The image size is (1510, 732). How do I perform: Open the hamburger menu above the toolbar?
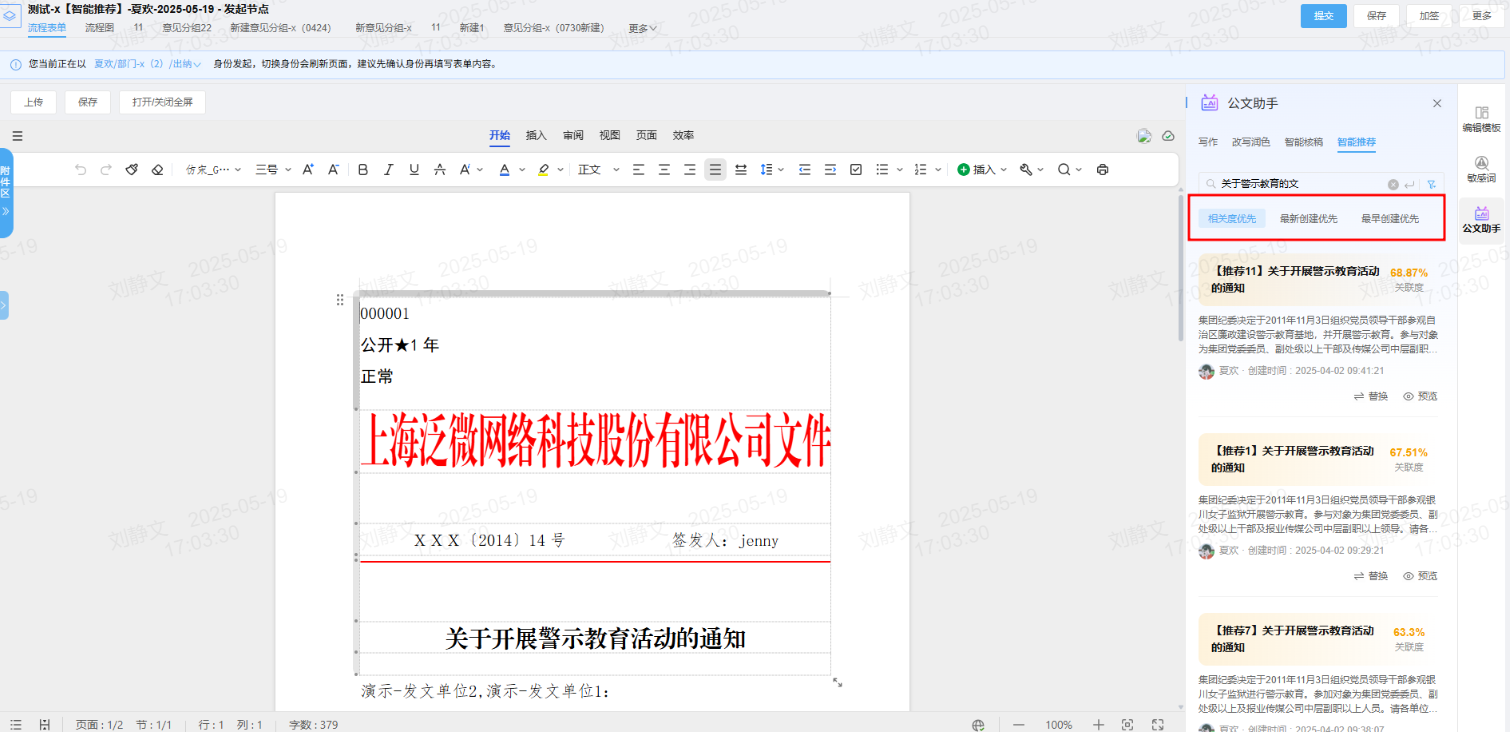(17, 136)
